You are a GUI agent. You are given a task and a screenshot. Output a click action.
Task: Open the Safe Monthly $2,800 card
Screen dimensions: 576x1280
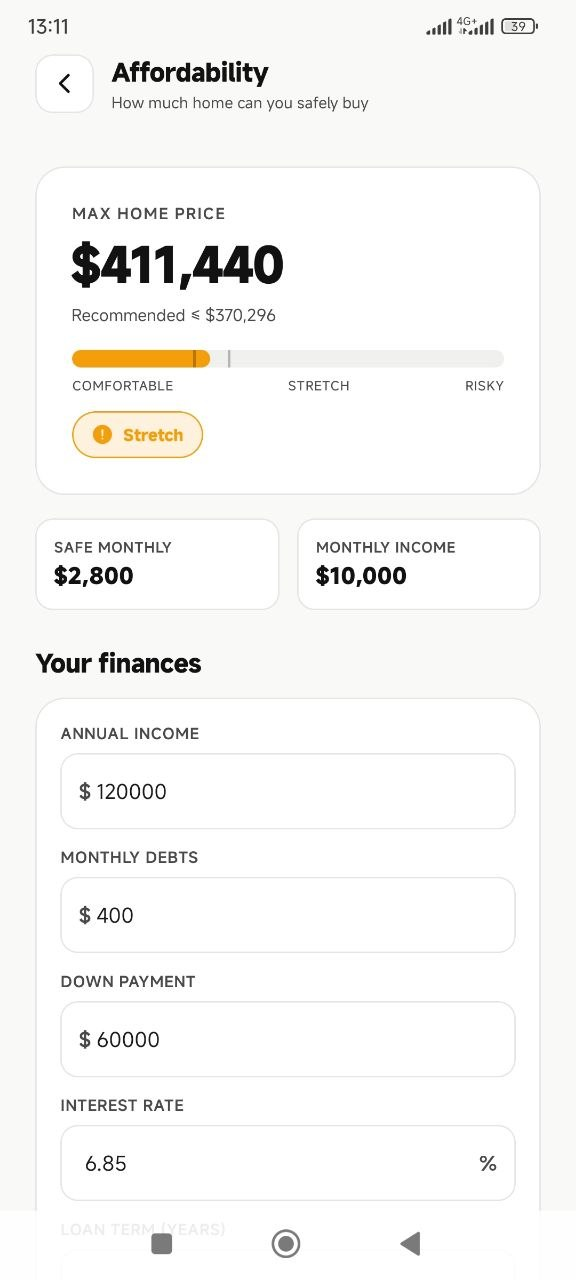tap(157, 564)
